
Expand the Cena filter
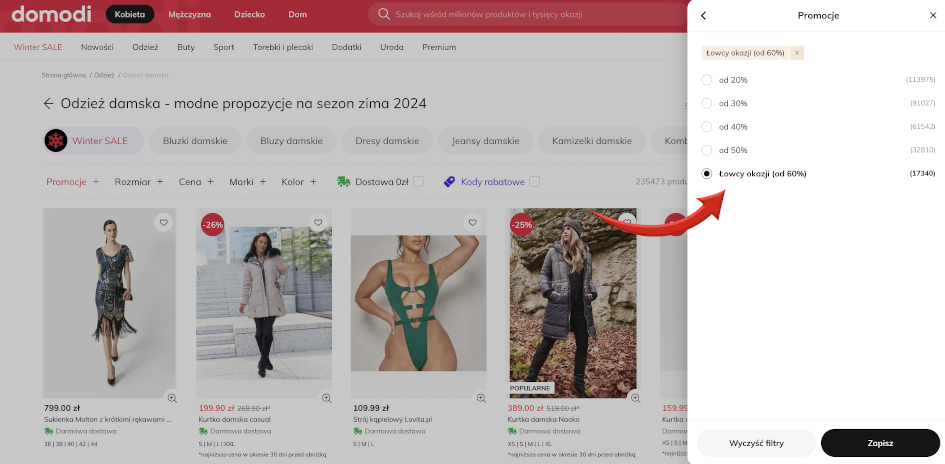(x=196, y=181)
